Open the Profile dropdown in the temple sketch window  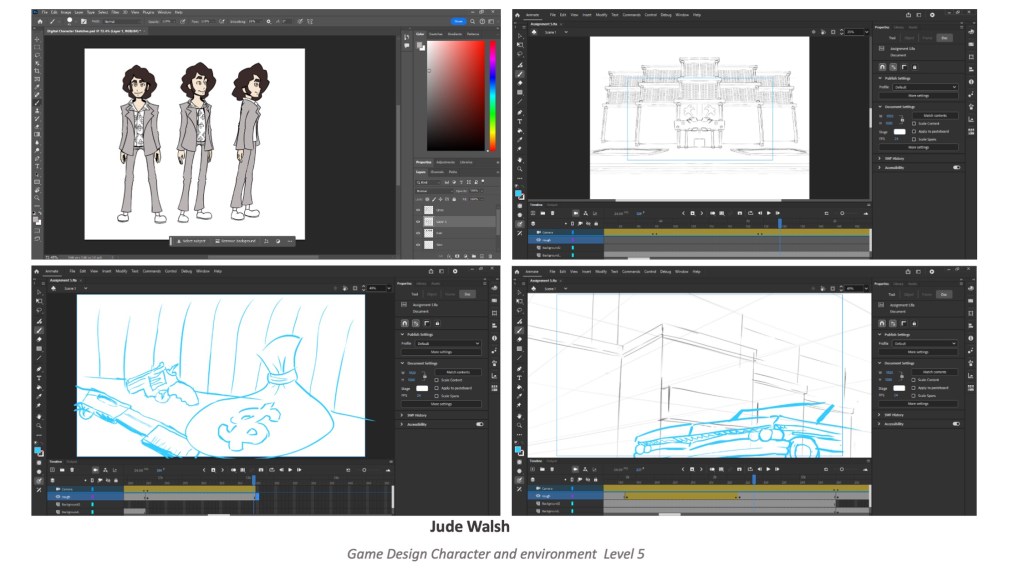coord(926,87)
